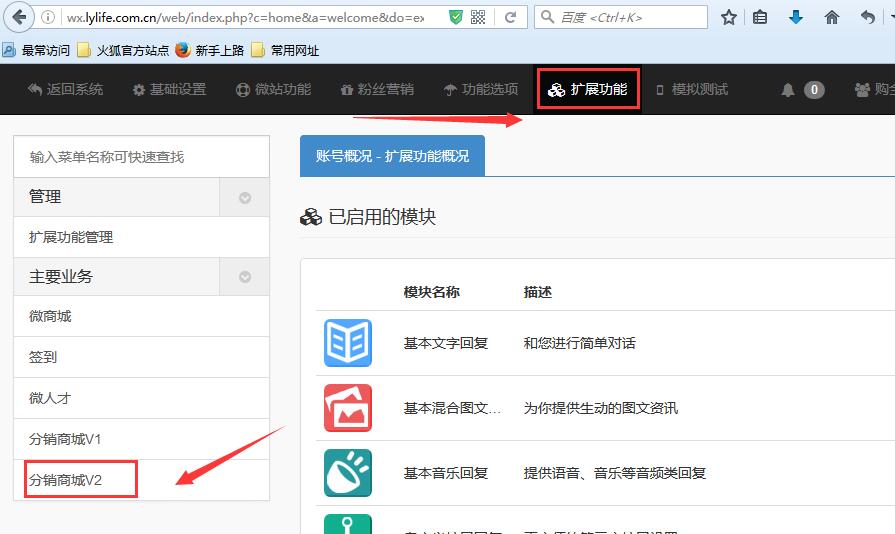This screenshot has height=534, width=895.
Task: Select the 账号概况 - 扩展功能概况 tab
Action: 392,156
